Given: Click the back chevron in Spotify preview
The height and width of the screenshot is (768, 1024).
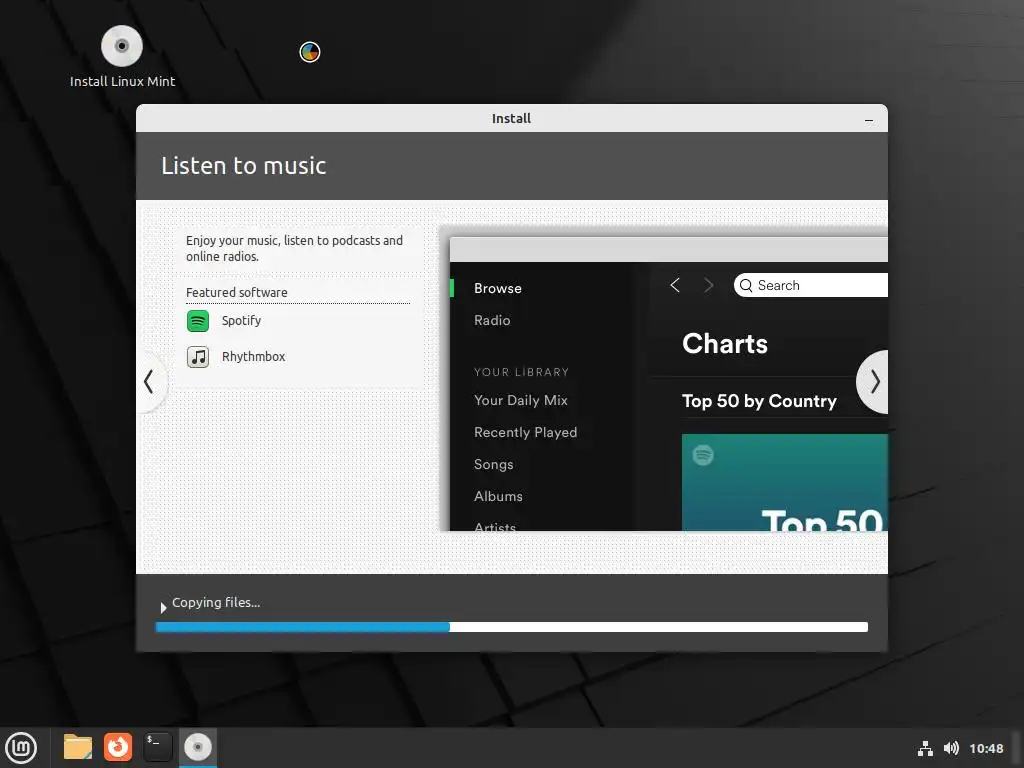Looking at the screenshot, I should 675,285.
